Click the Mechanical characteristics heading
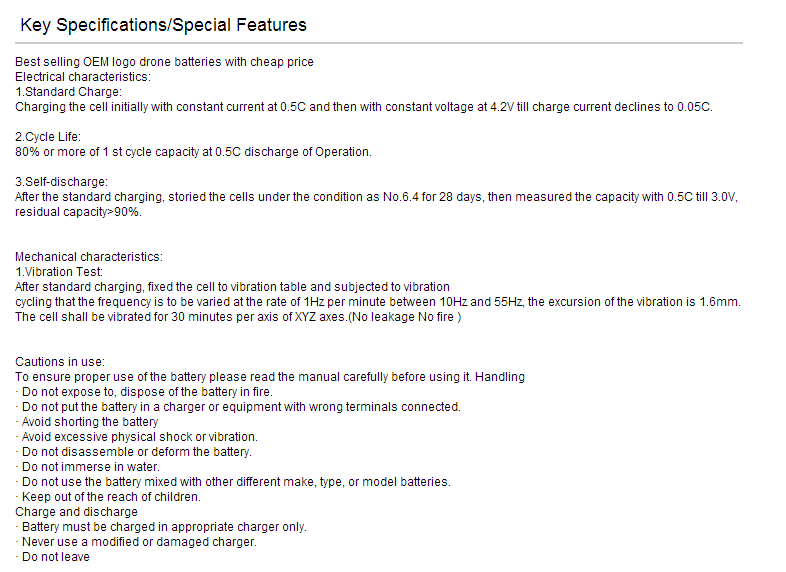The width and height of the screenshot is (786, 572). click(x=89, y=257)
